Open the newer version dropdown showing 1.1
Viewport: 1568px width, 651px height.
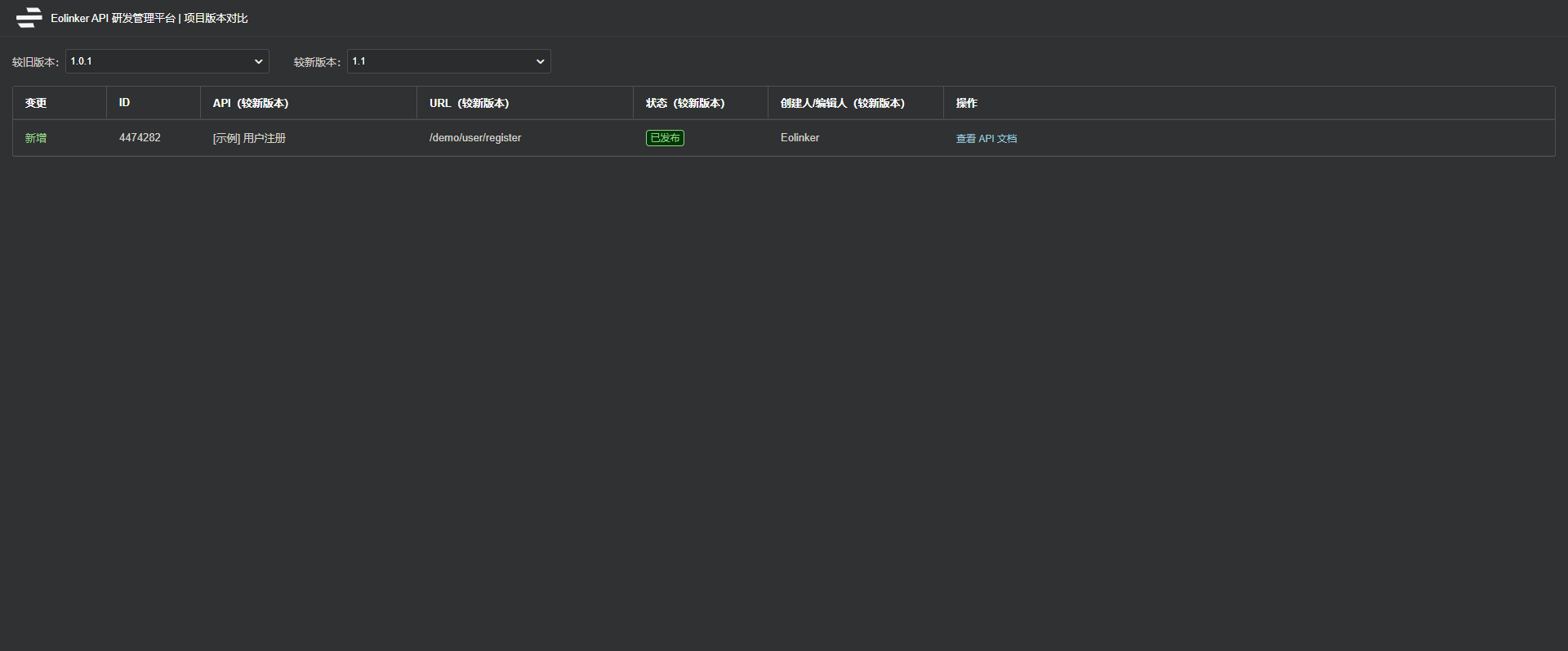click(449, 61)
